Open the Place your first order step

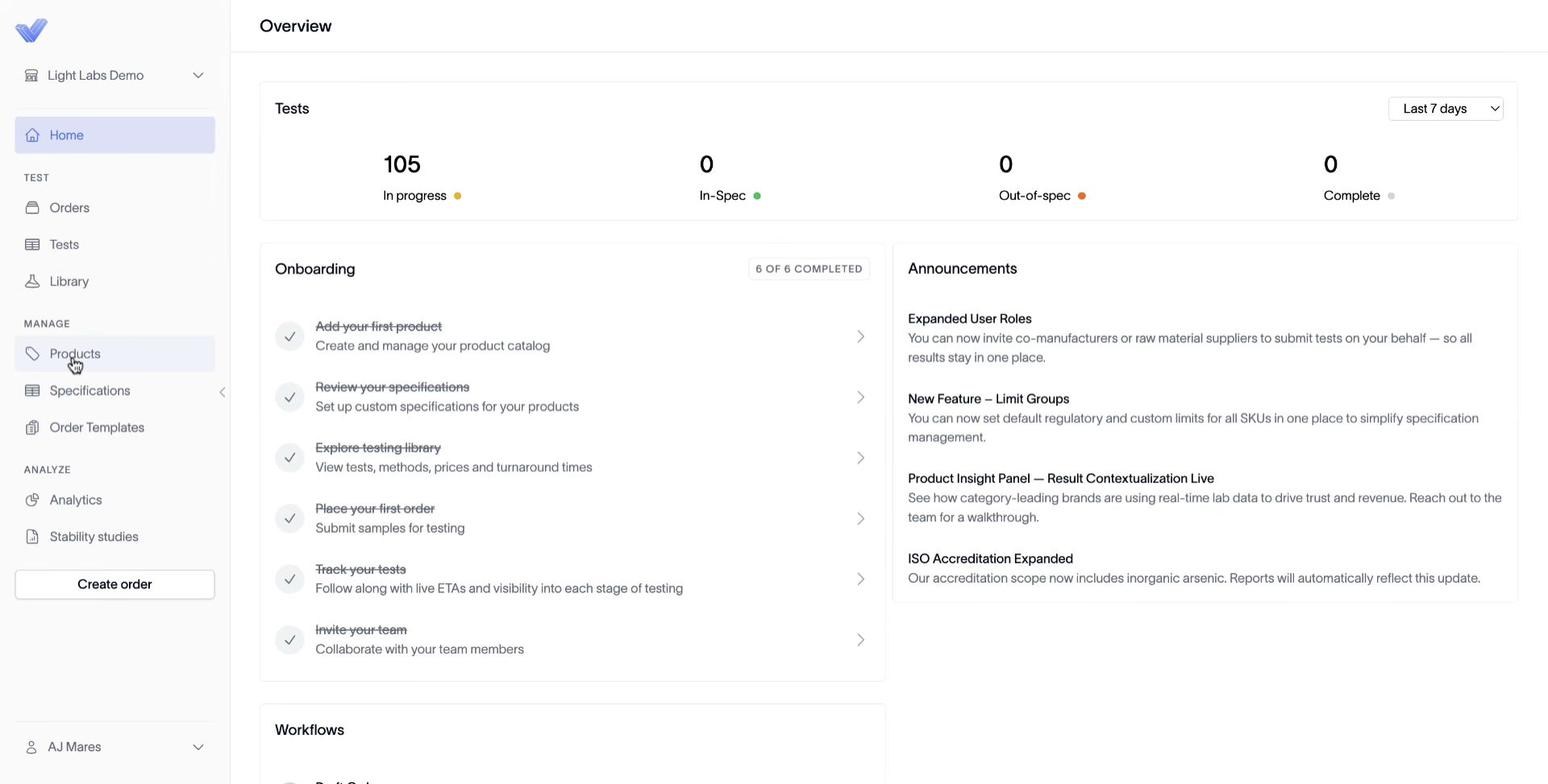572,518
